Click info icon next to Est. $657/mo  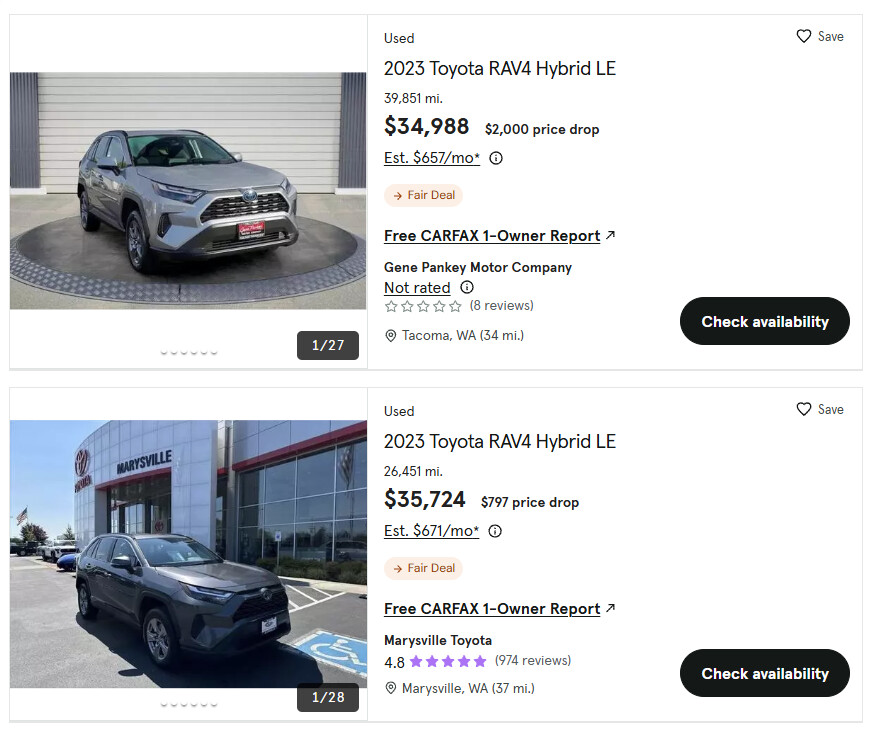pyautogui.click(x=496, y=158)
